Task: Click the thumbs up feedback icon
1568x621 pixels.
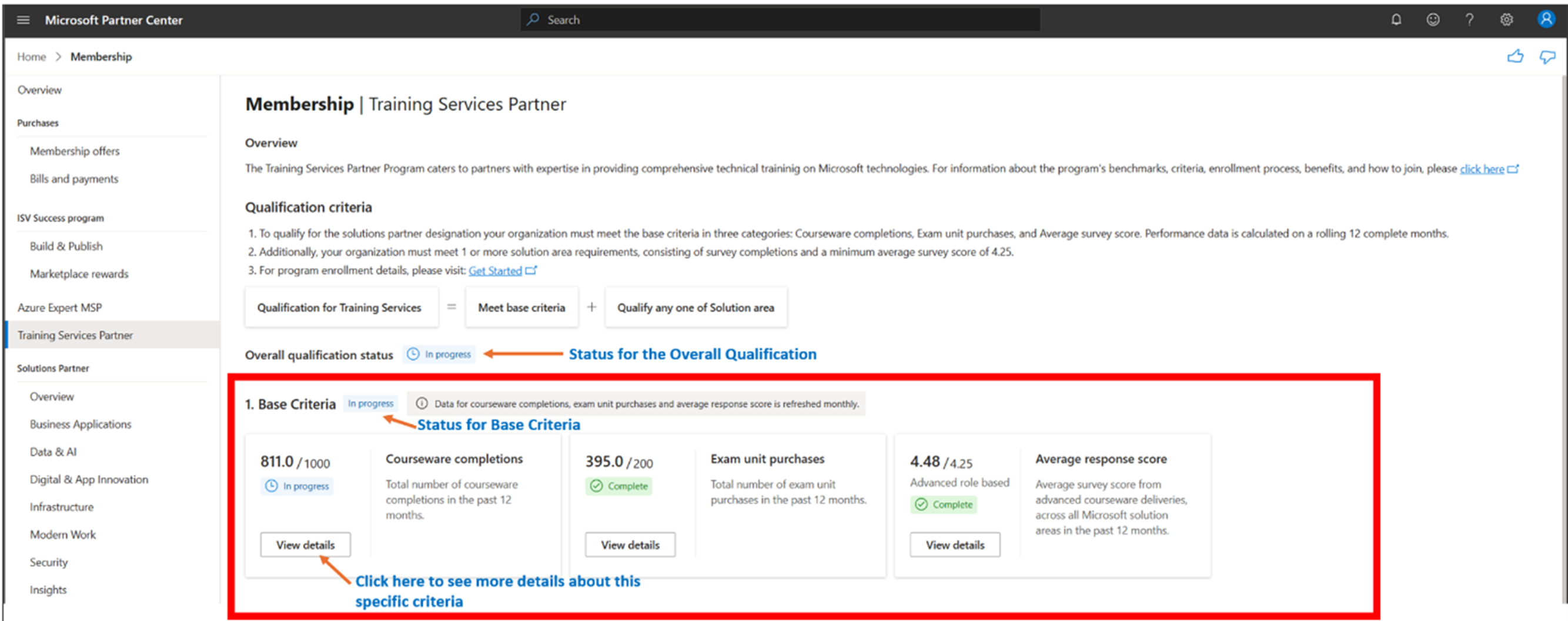Action: (1515, 56)
